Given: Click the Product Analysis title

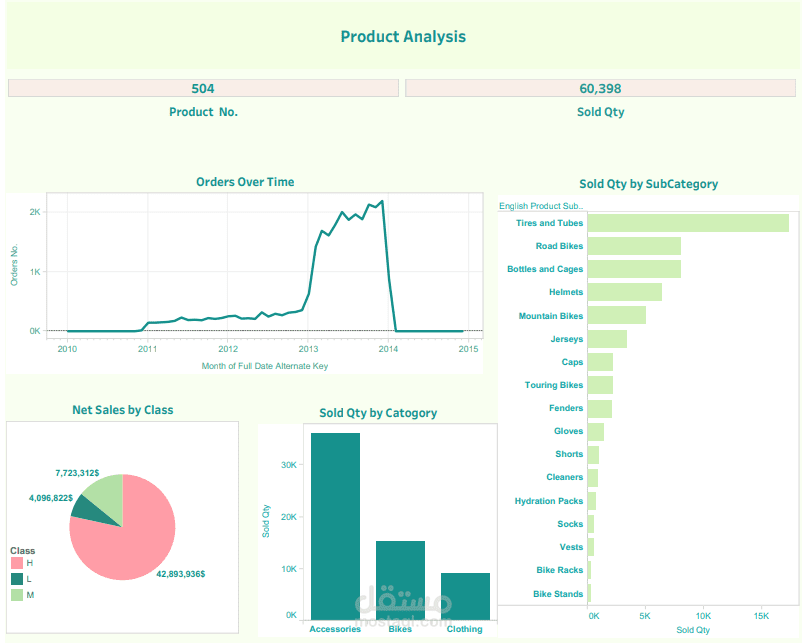Looking at the screenshot, I should pos(403,37).
